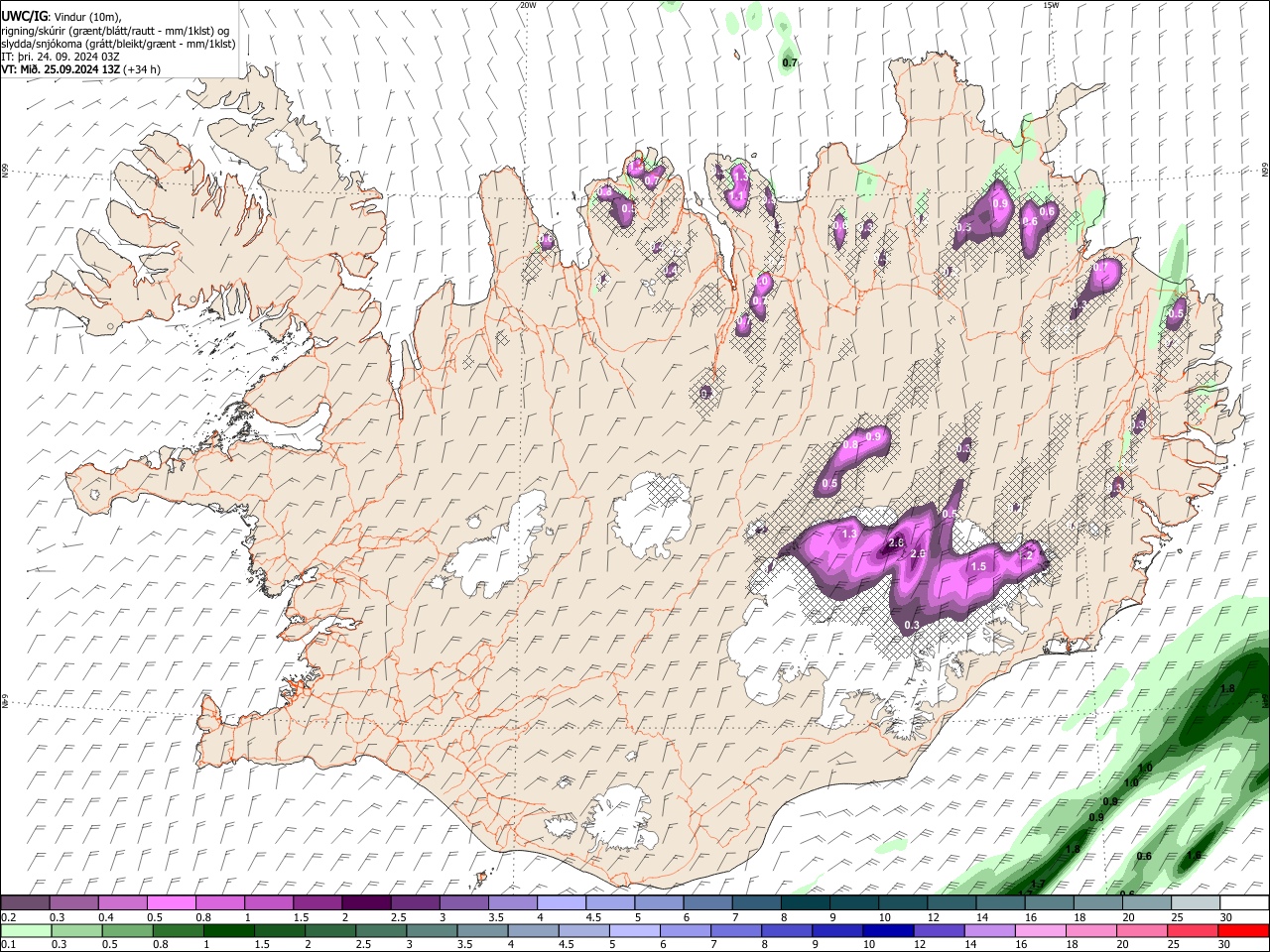Select the darkest green rain swatch 1 to 1.5
The image size is (1270, 952).
[x=228, y=930]
